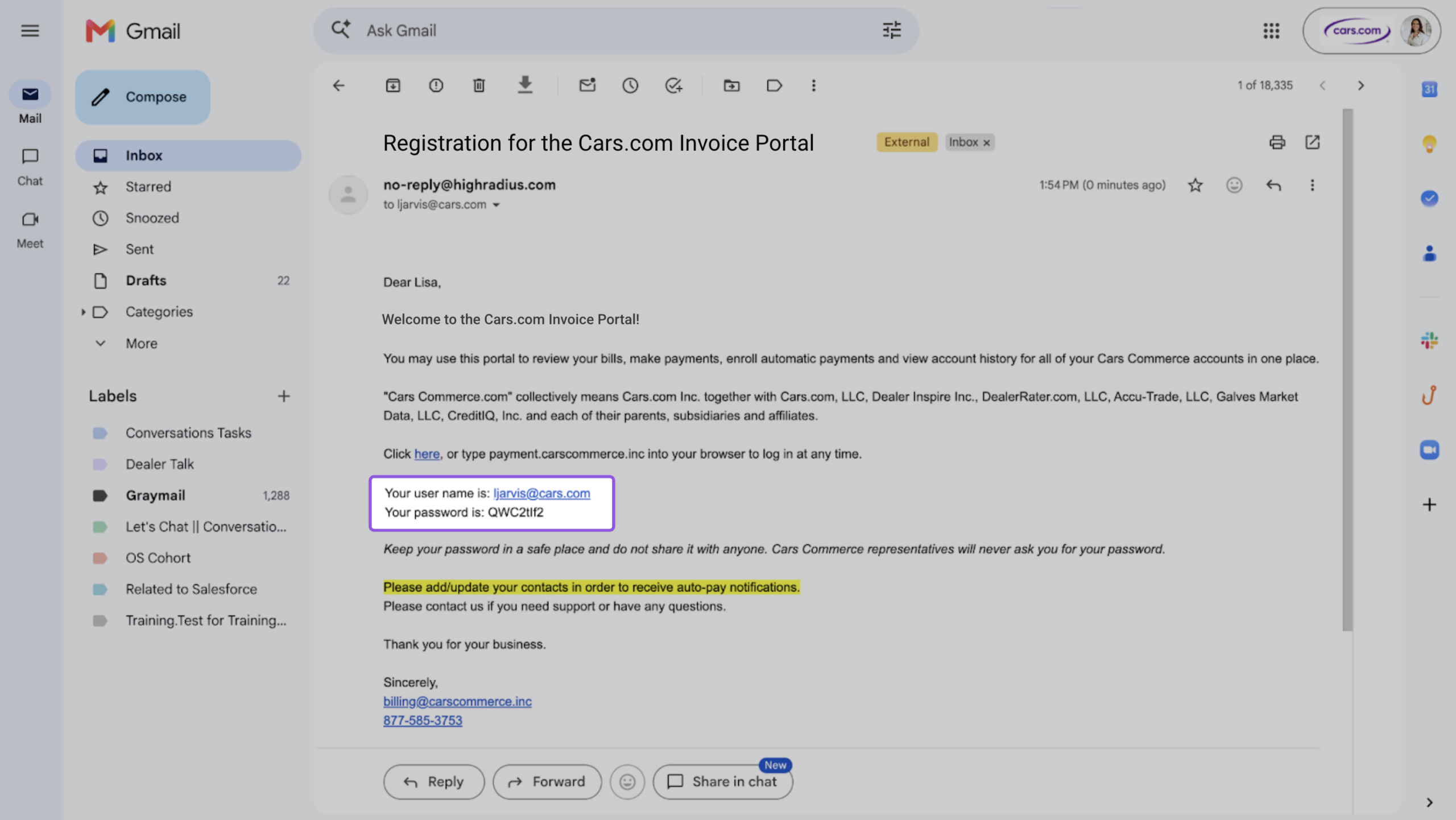The height and width of the screenshot is (820, 1456).
Task: Open the Drafts folder
Action: [188, 281]
